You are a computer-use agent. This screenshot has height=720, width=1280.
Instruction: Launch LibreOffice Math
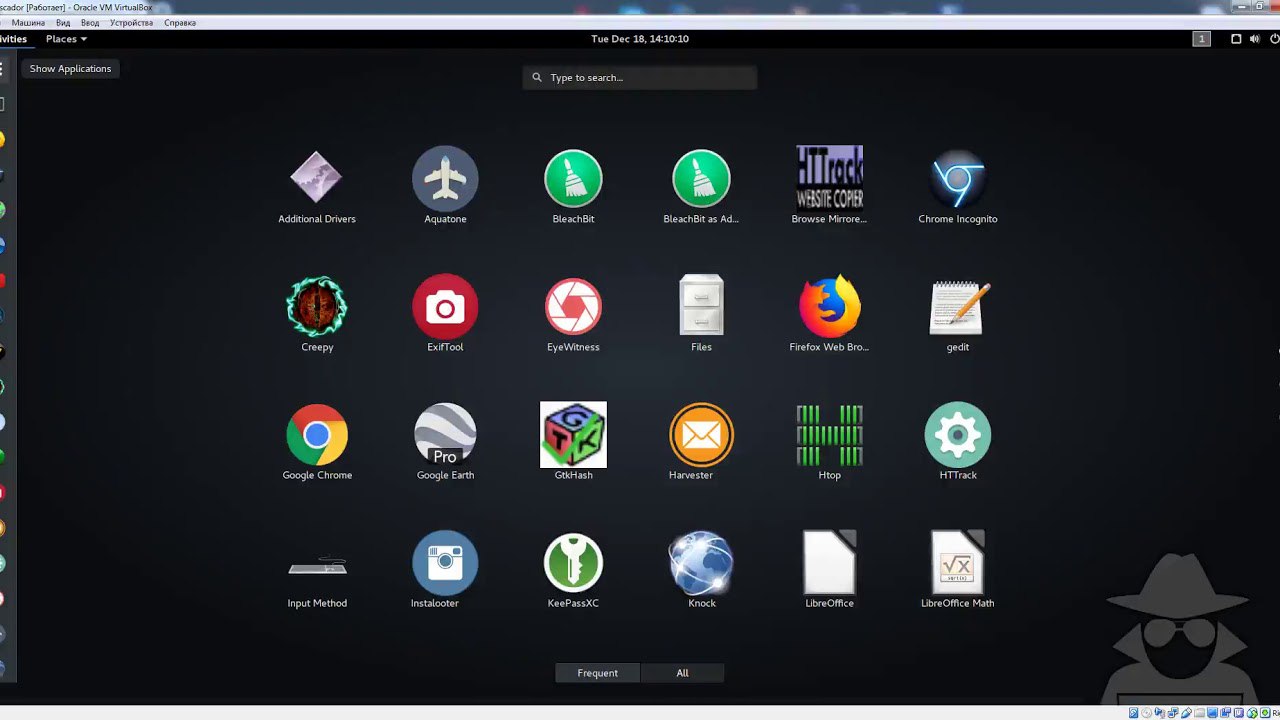958,563
